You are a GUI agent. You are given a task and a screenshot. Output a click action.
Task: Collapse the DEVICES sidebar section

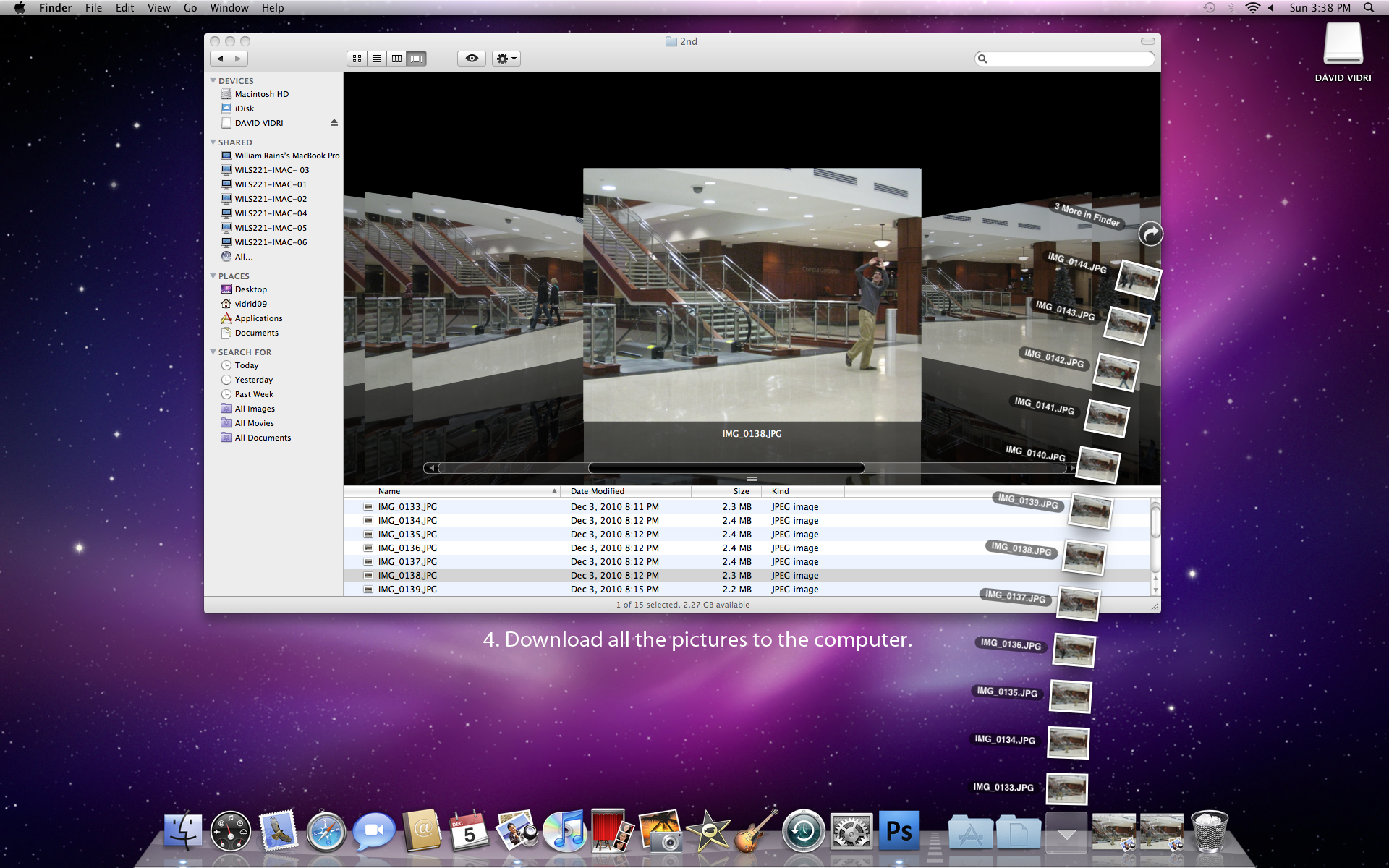pyautogui.click(x=213, y=81)
